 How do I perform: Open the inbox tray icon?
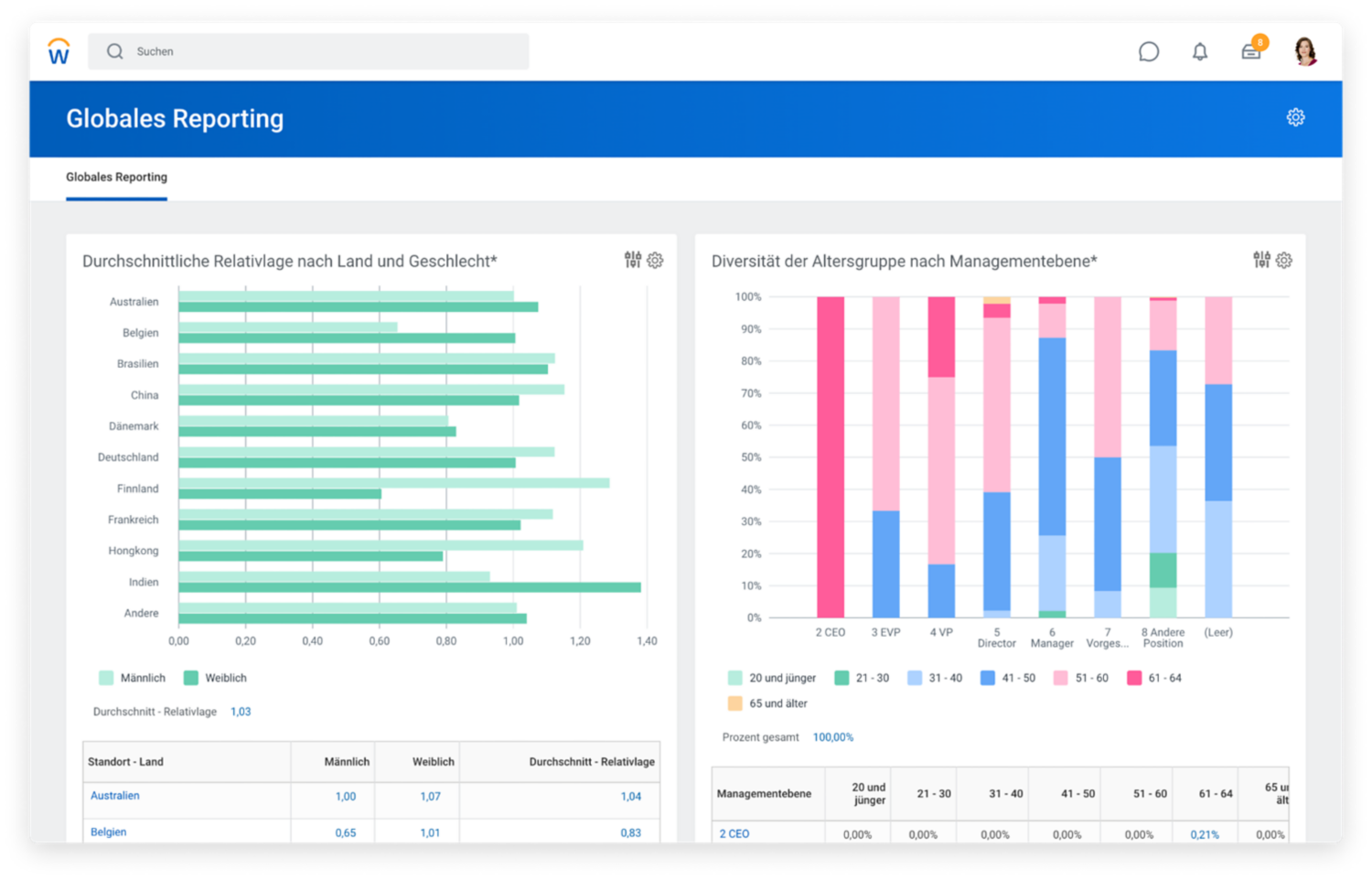pyautogui.click(x=1251, y=52)
